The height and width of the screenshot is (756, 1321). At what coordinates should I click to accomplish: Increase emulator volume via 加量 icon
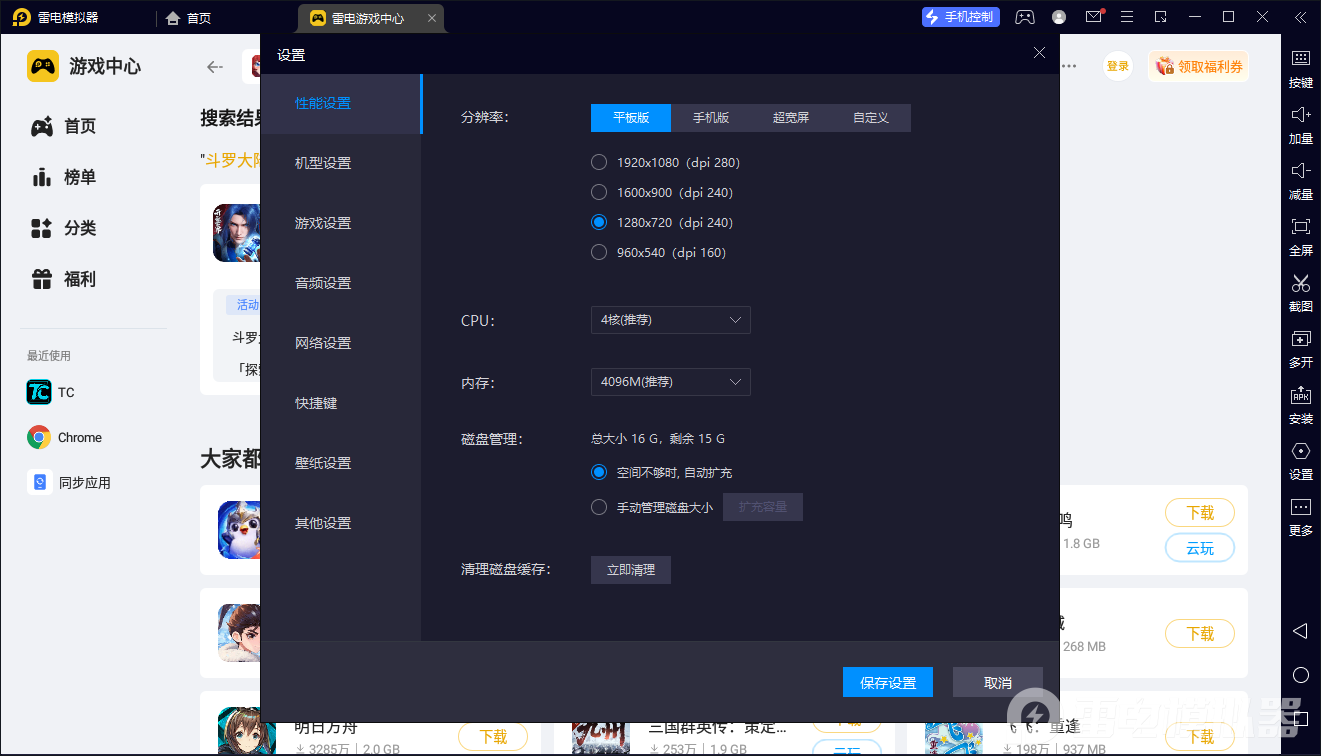[x=1300, y=125]
